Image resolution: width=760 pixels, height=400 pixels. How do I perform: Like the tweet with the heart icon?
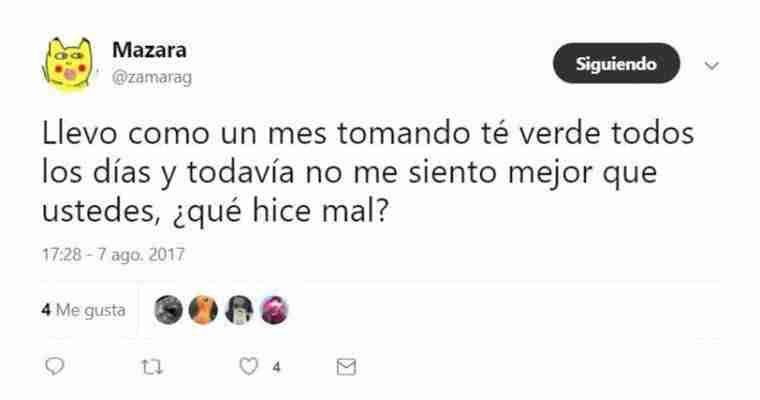point(249,367)
